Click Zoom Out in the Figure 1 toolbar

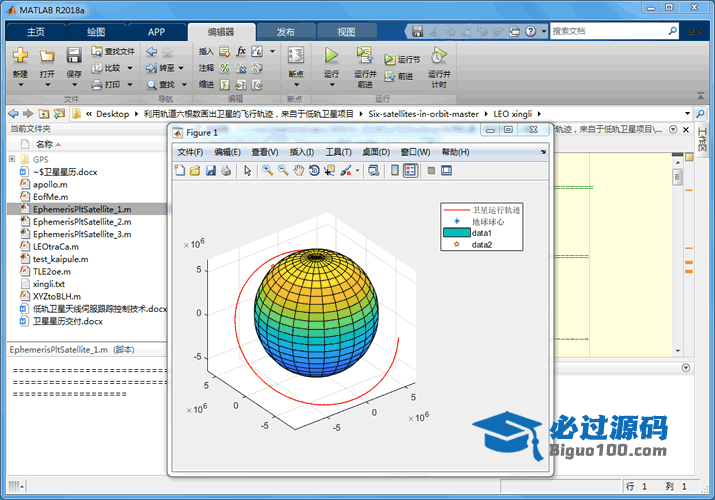tap(283, 170)
